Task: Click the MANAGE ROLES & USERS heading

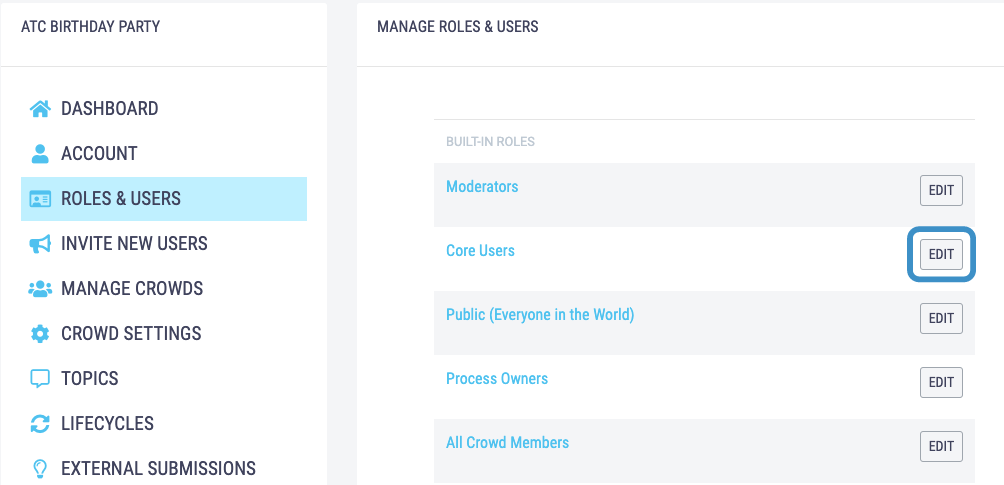Action: pos(458,27)
